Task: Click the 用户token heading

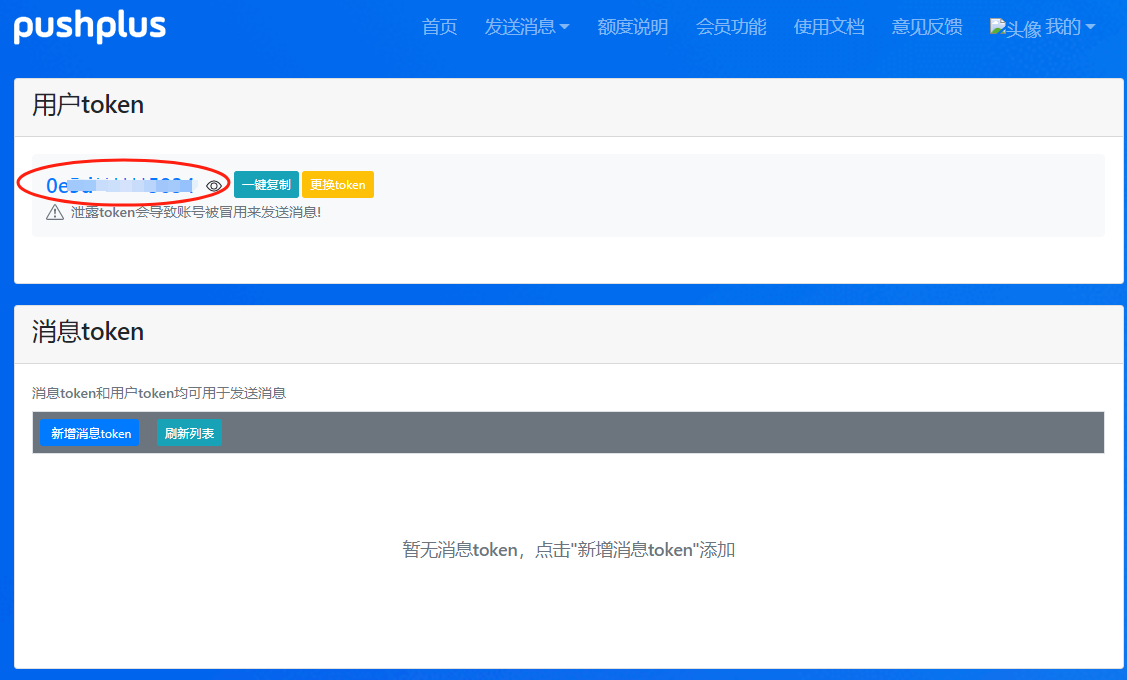Action: (x=88, y=105)
